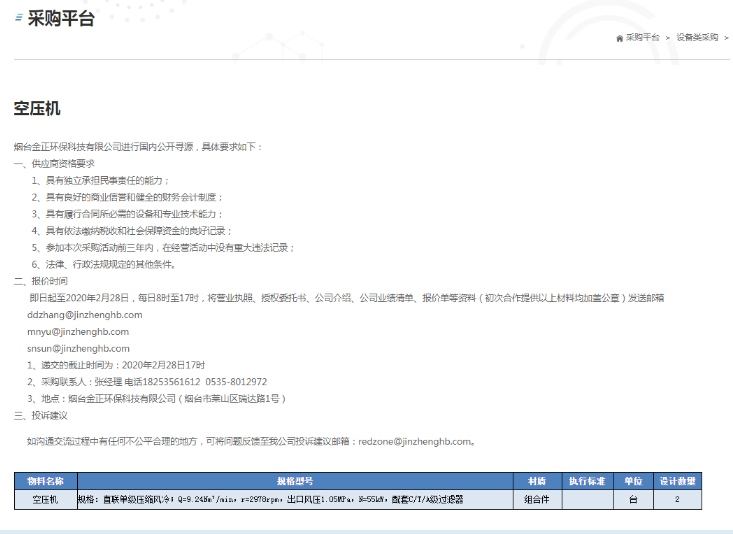Click the 设计数量 column header
This screenshot has height=534, width=733.
[x=677, y=481]
